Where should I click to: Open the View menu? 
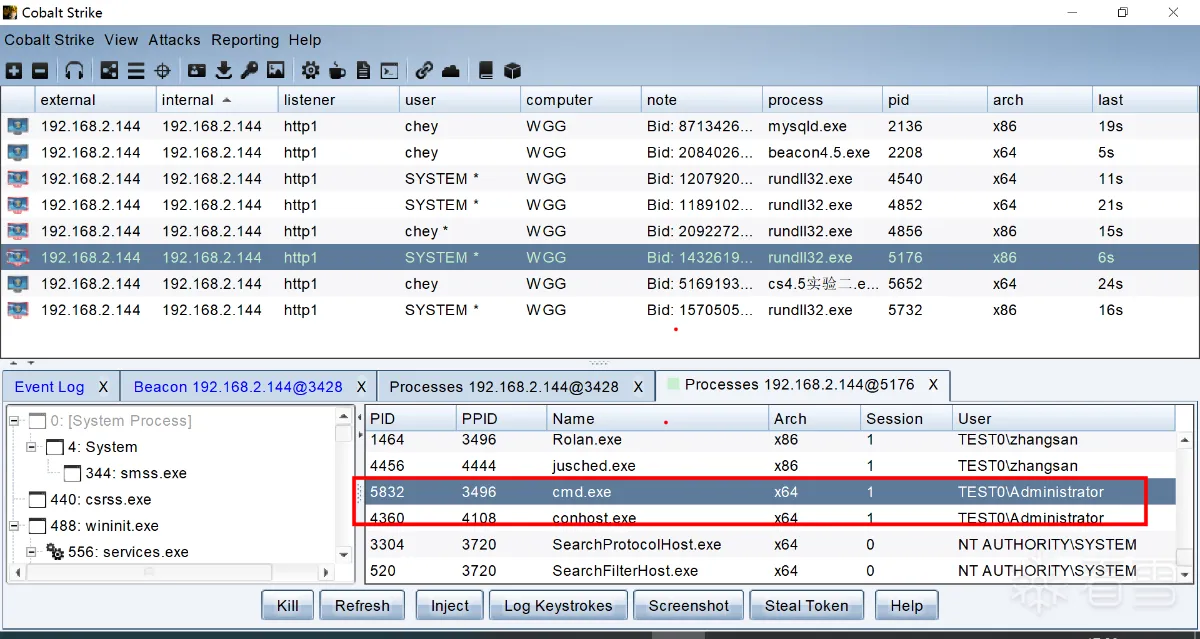121,40
